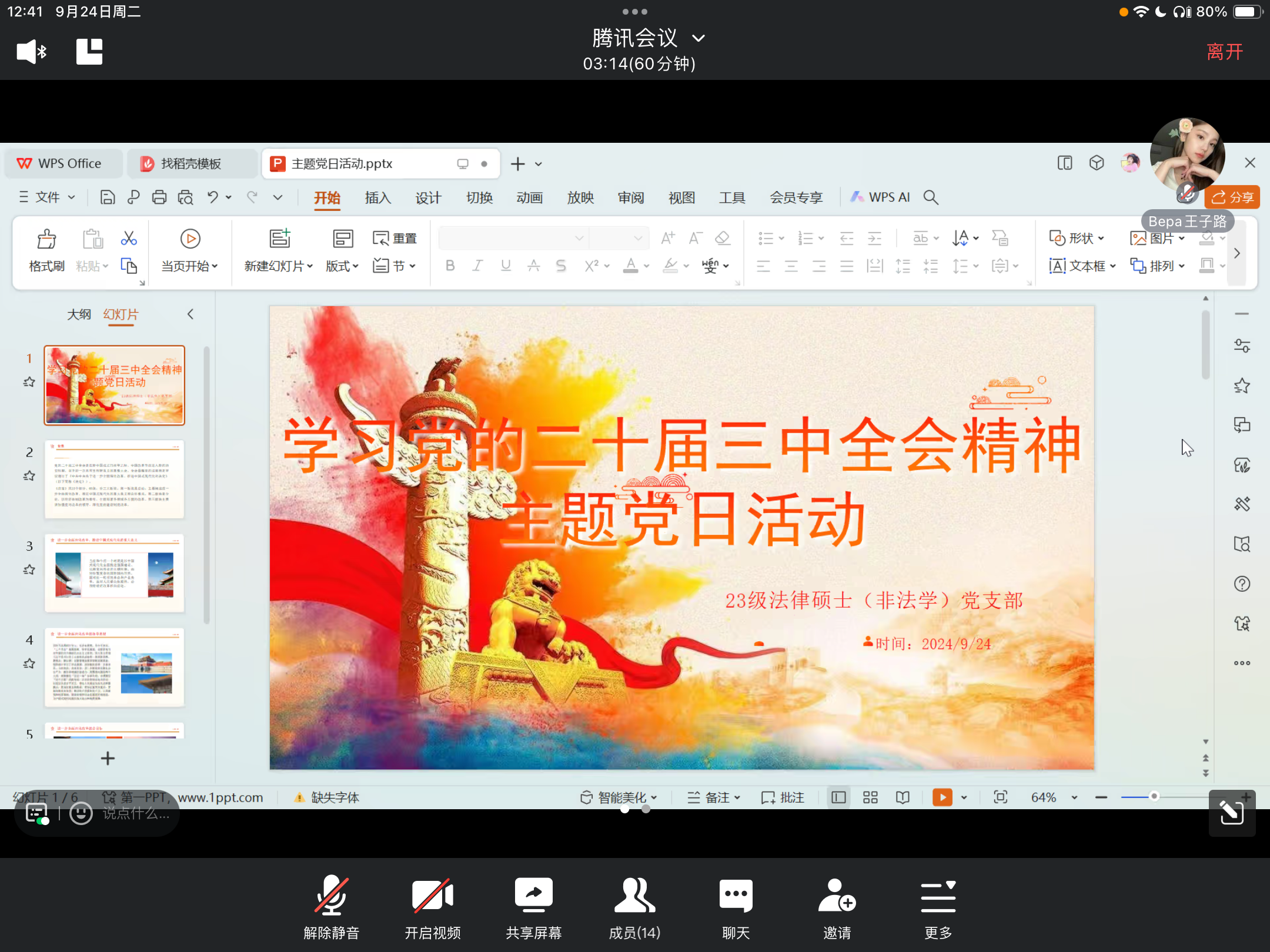Click the Format Painter (格式刷) icon
The height and width of the screenshot is (952, 1270).
coord(46,239)
